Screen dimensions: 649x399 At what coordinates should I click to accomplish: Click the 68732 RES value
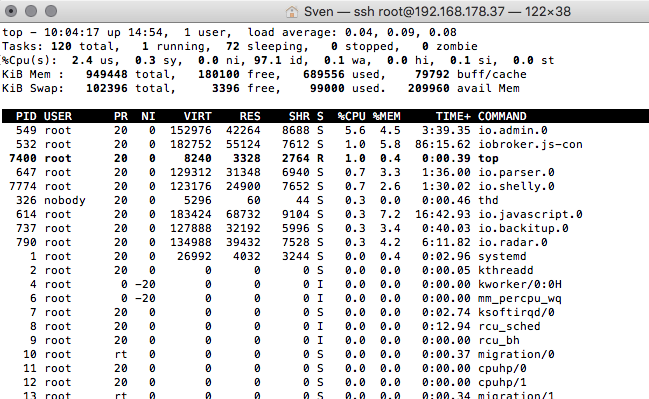[x=243, y=214]
